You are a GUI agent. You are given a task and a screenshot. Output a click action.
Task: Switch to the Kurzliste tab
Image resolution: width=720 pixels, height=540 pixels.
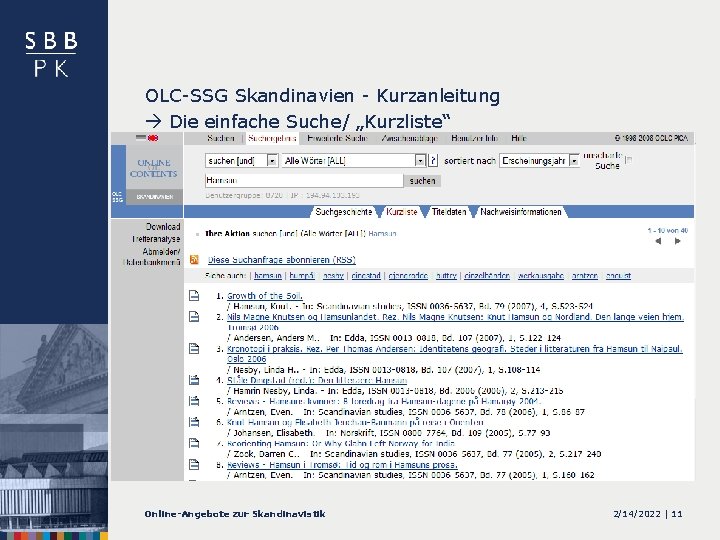coord(402,212)
